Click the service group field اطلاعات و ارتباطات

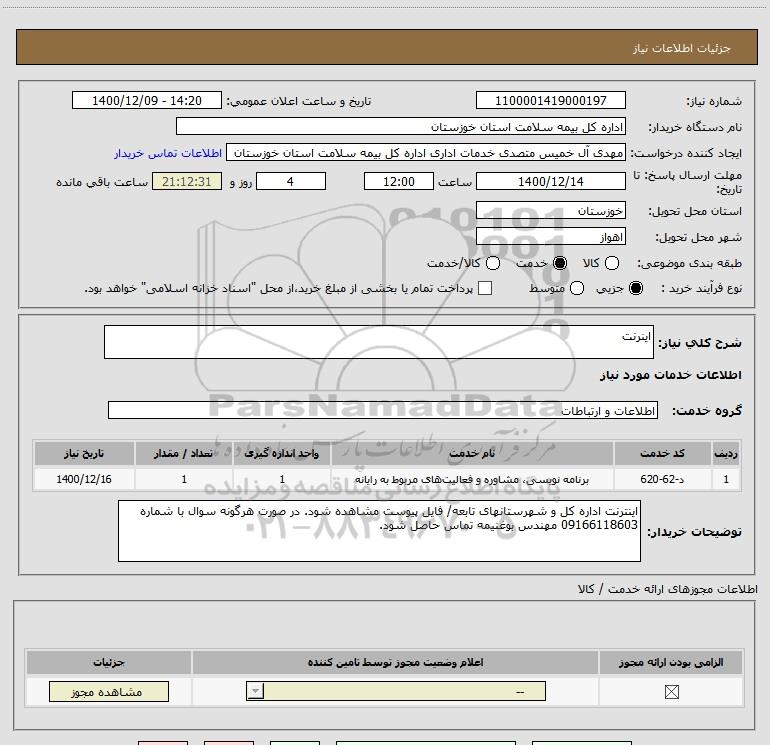point(383,410)
